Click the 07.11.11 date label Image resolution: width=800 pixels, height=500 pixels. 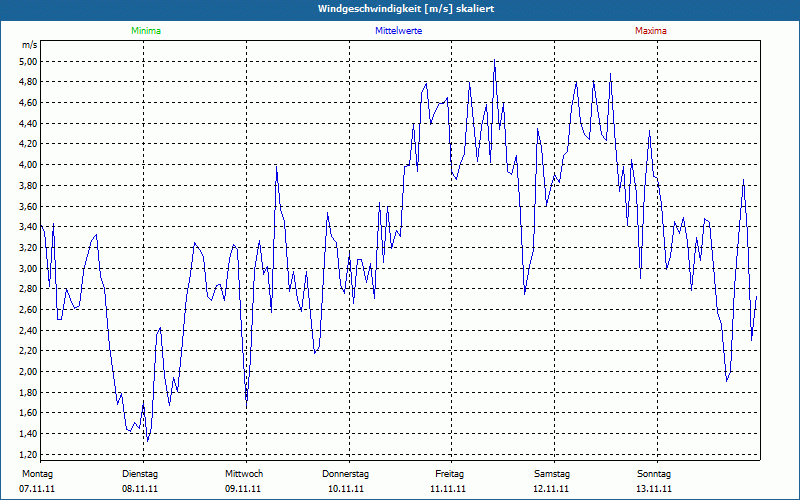coord(37,489)
